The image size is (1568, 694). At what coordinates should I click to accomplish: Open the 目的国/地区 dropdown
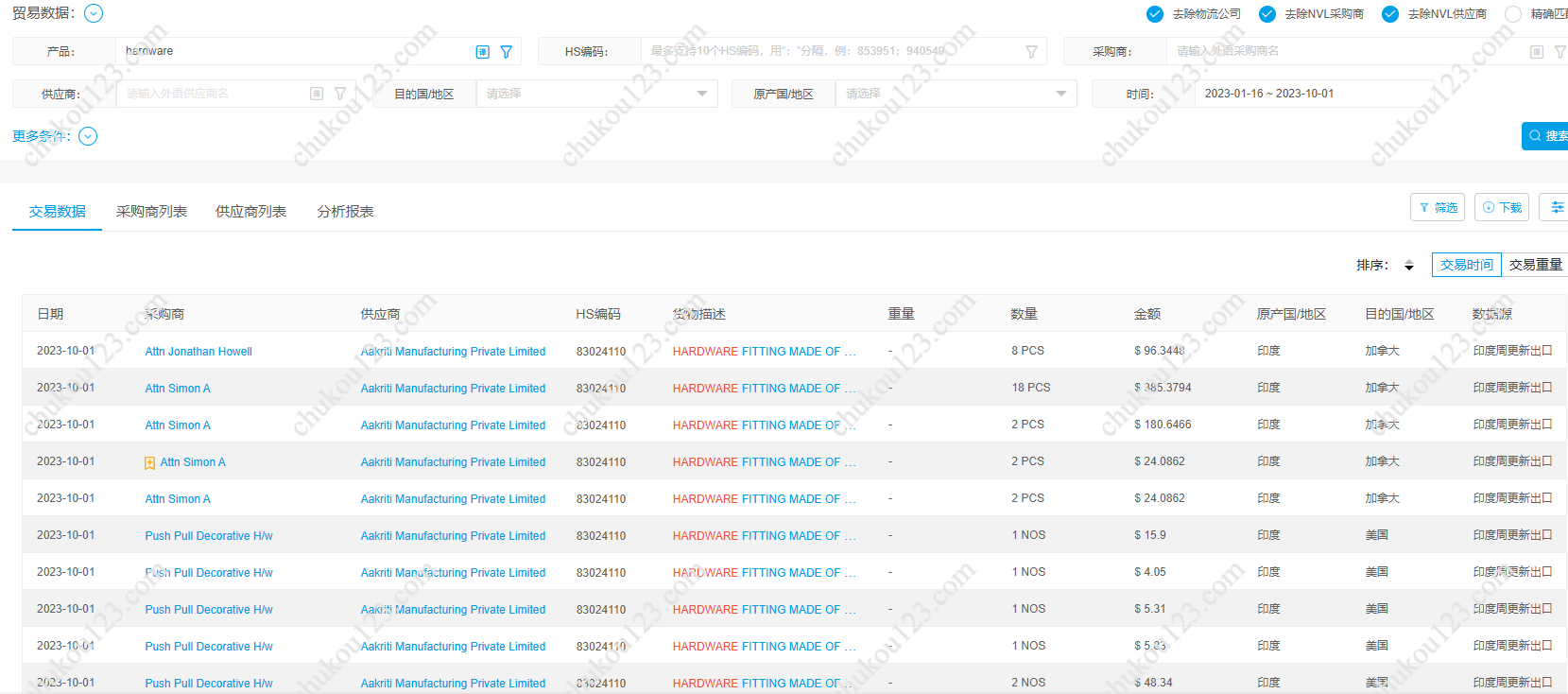click(x=595, y=94)
